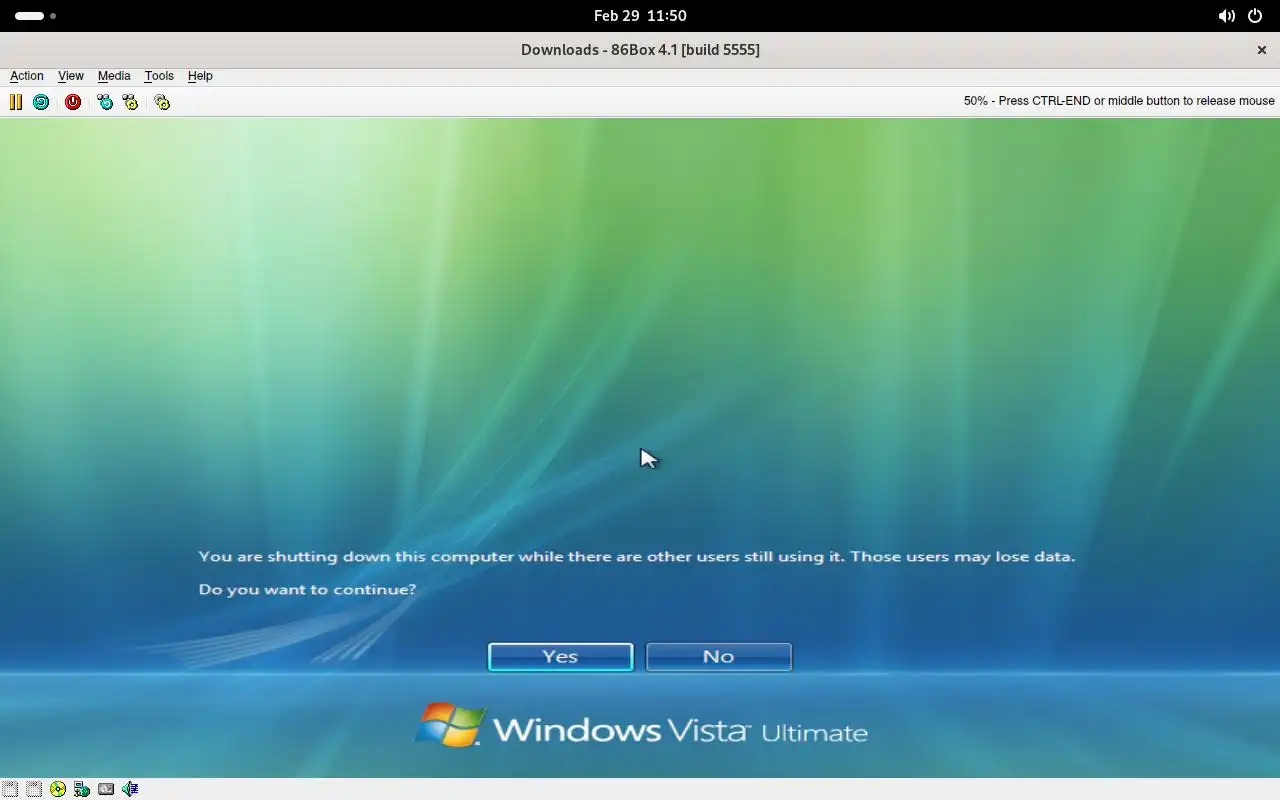Cancel shutdown with No button
The image size is (1280, 800).
pyautogui.click(x=719, y=657)
